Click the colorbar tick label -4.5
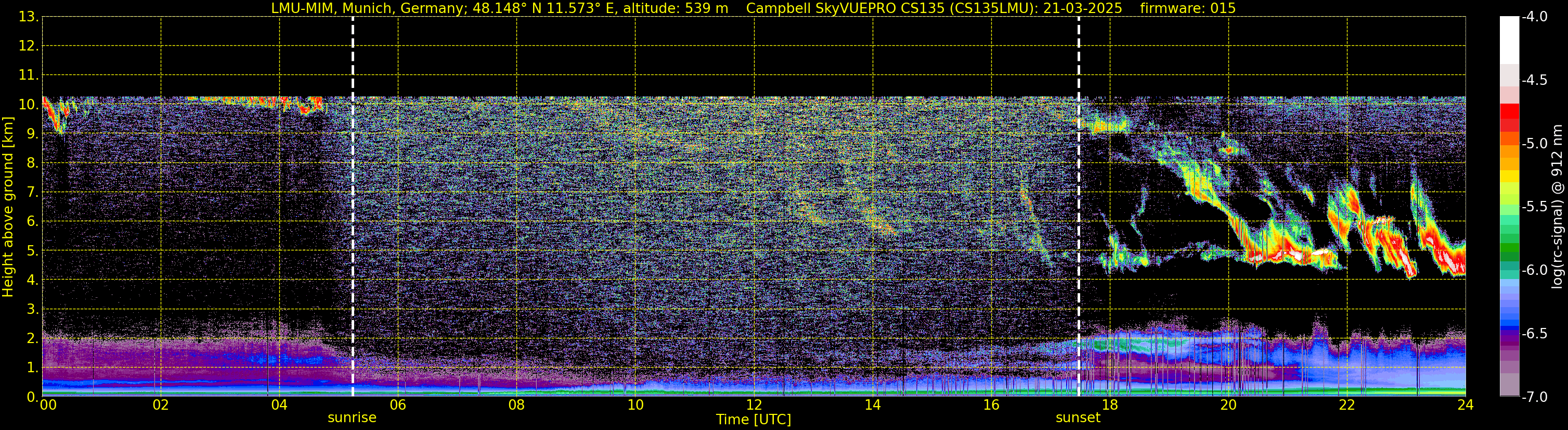Screen dimensions: 1568x430 click(1534, 80)
